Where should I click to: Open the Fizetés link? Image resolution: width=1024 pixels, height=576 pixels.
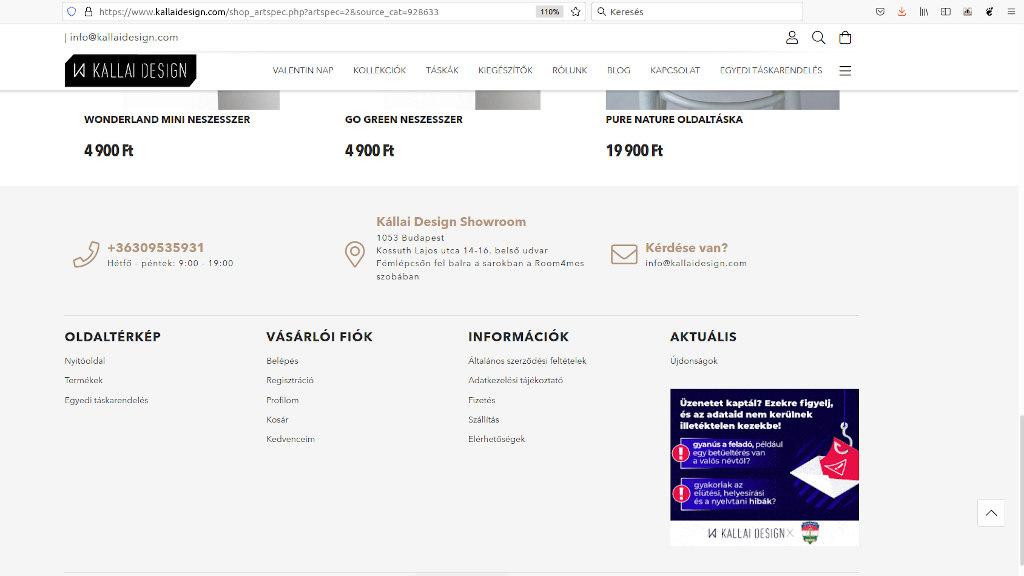[482, 400]
